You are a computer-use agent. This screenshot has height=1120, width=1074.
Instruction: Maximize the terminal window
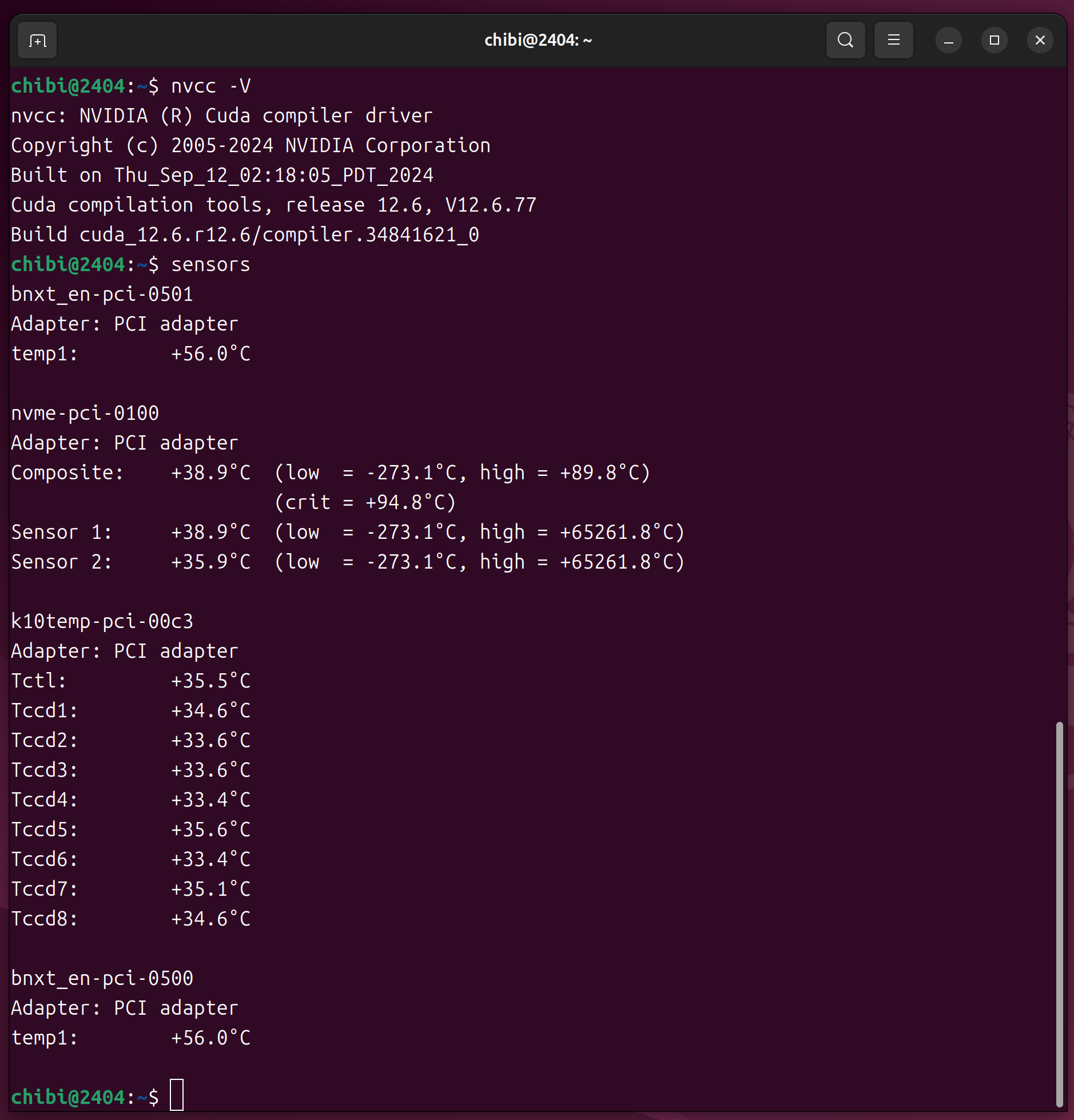tap(994, 41)
